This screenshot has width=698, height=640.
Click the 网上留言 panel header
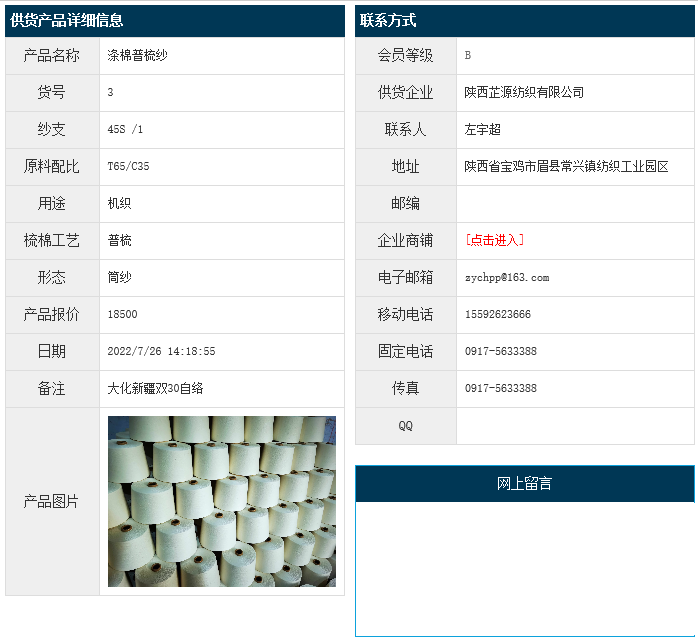click(x=524, y=484)
